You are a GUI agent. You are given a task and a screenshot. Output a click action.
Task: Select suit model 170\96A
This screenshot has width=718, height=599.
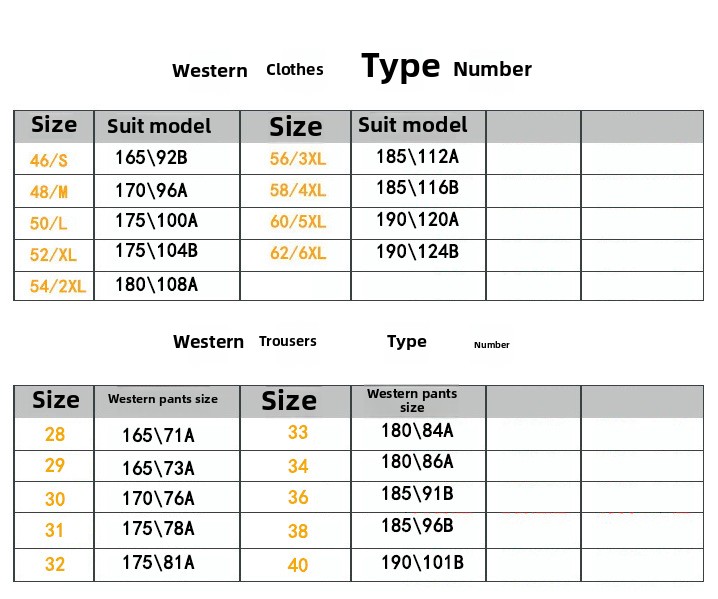coord(151,191)
